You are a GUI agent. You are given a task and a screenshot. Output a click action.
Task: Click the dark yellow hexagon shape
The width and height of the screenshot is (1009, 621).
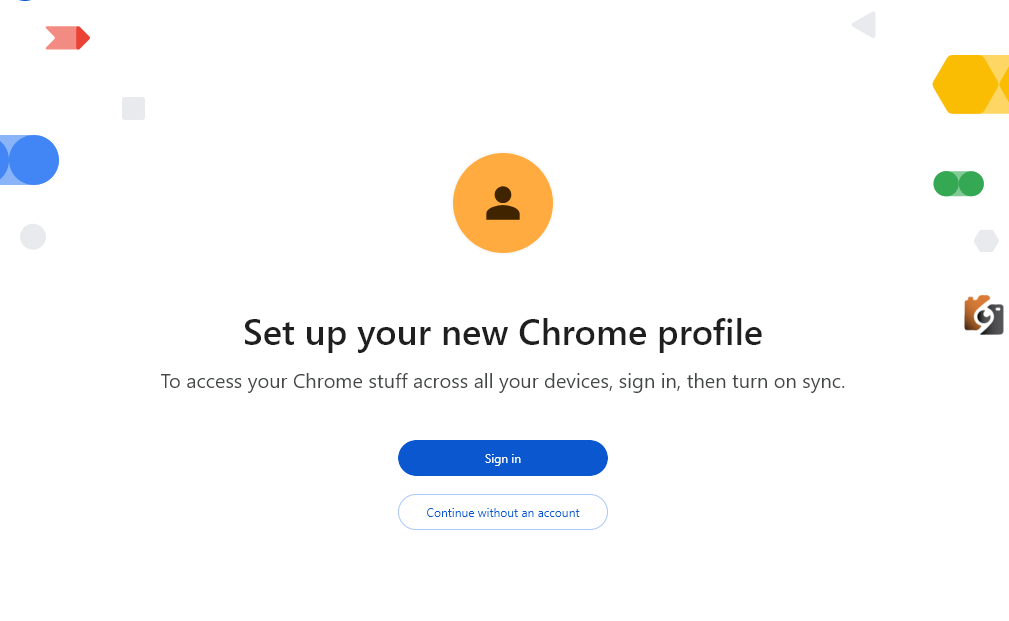pyautogui.click(x=963, y=84)
